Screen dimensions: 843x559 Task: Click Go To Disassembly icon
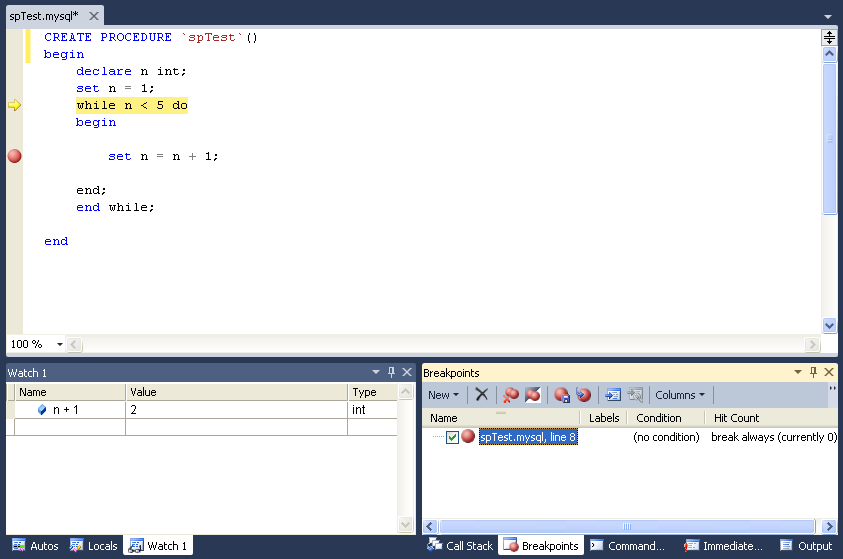point(635,395)
